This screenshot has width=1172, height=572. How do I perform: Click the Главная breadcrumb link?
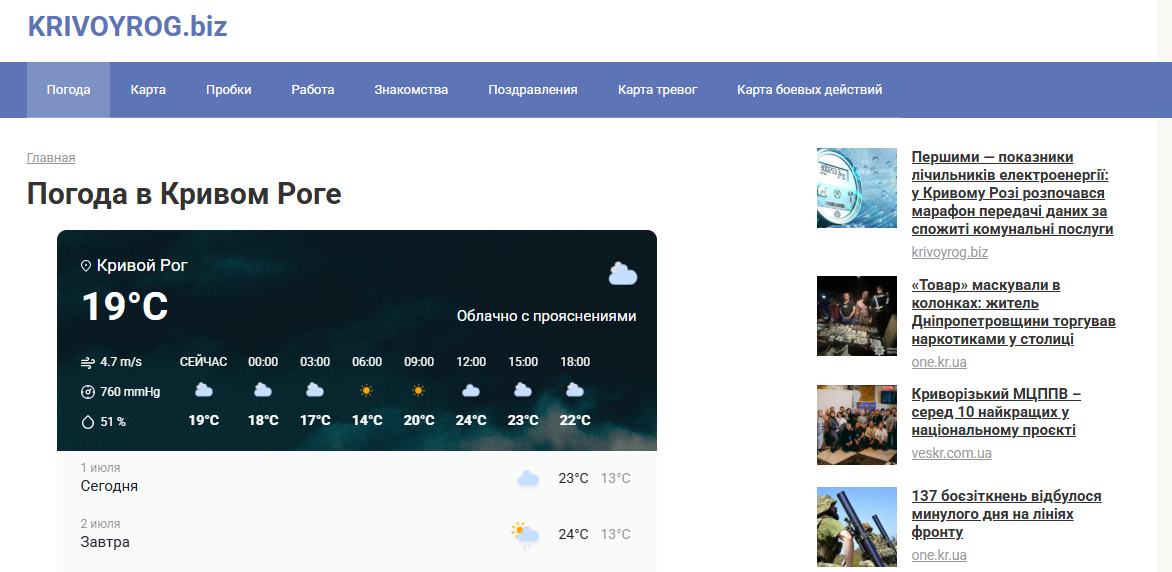tap(51, 158)
